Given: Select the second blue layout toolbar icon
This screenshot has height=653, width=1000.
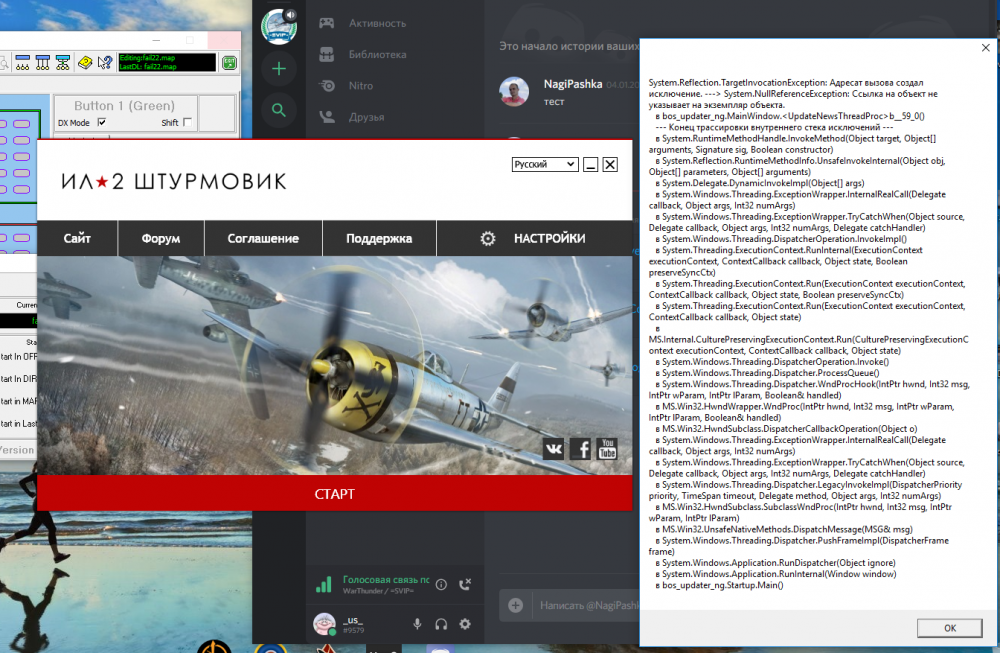Looking at the screenshot, I should (43, 62).
